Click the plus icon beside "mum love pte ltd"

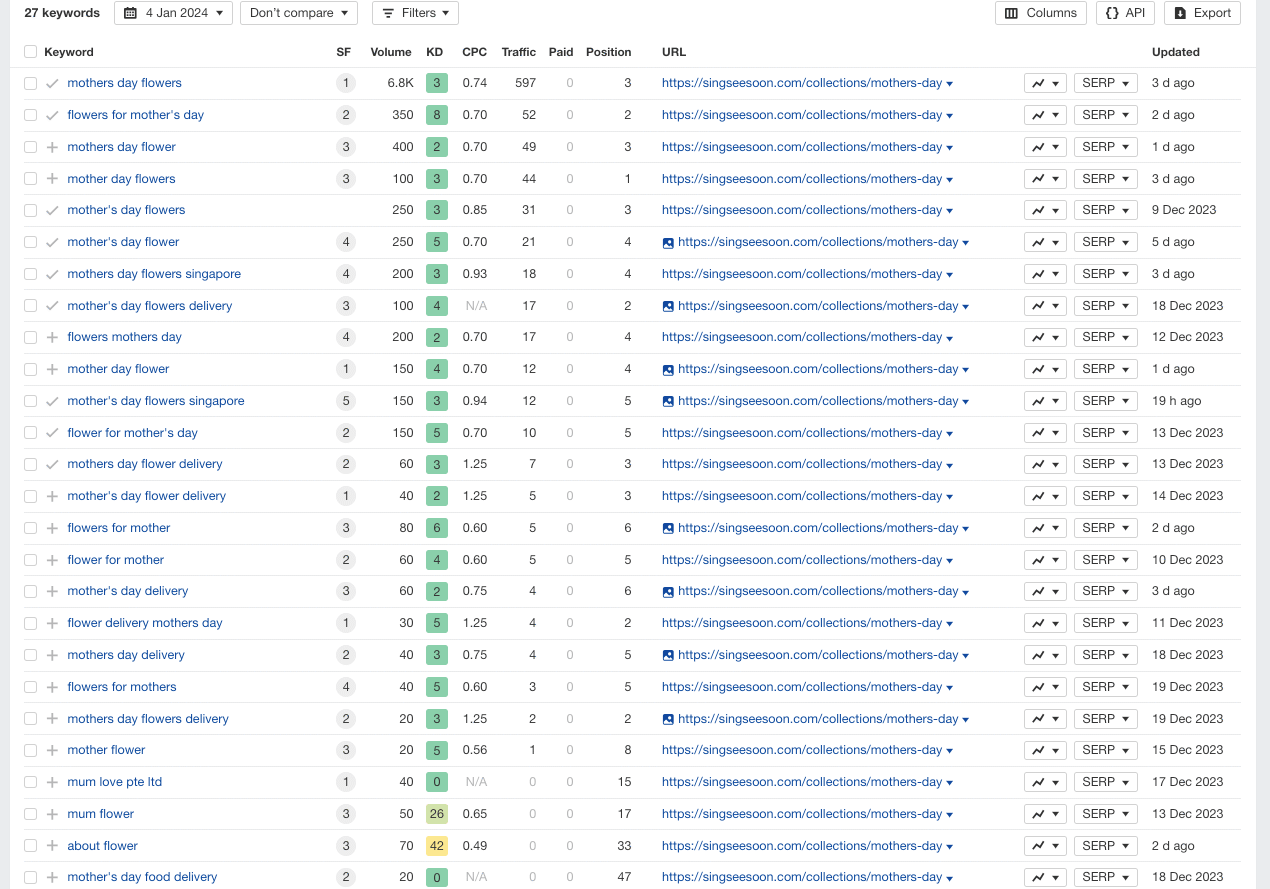pos(52,782)
